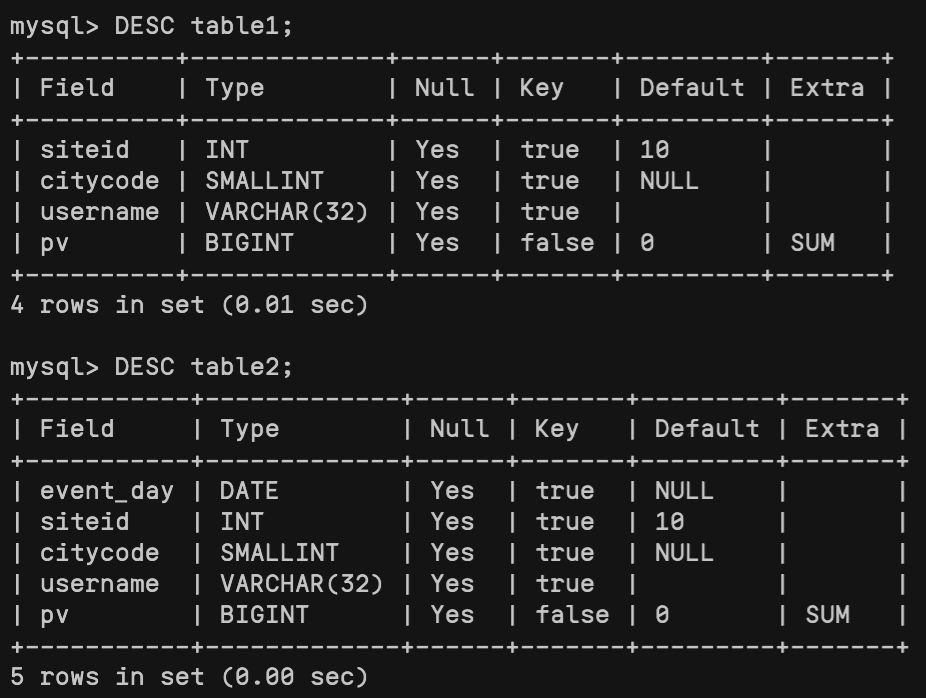926x698 pixels.
Task: Click 'false' key value in table1
Action: (x=557, y=243)
